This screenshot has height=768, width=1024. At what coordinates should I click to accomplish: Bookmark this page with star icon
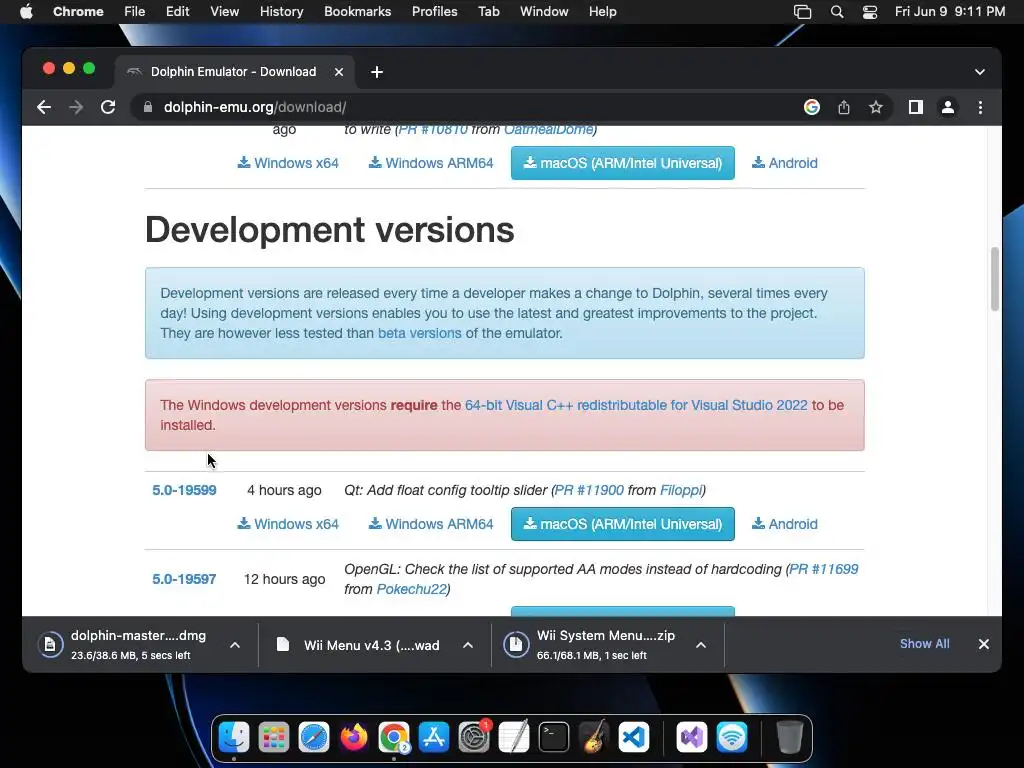pyautogui.click(x=876, y=107)
